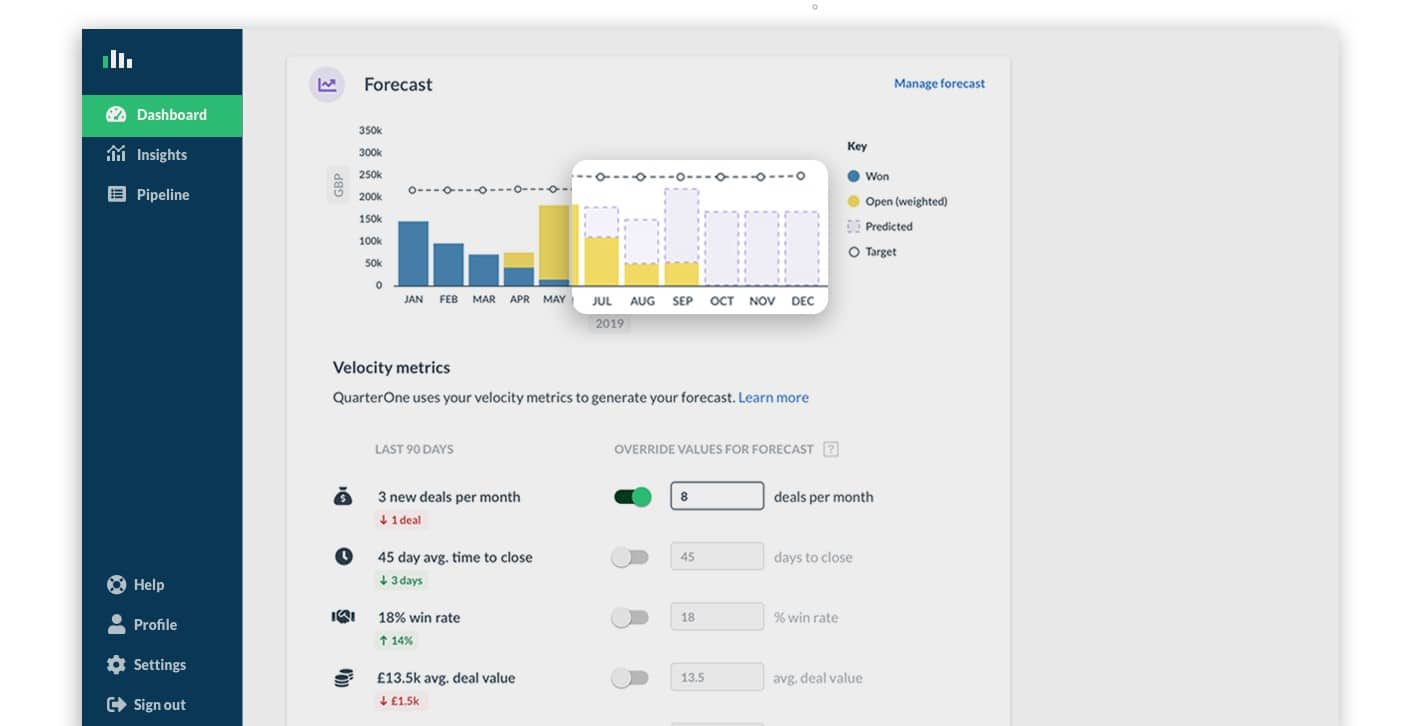Viewport: 1422px width, 726px height.
Task: Click the Won legend blue dot
Action: [854, 176]
